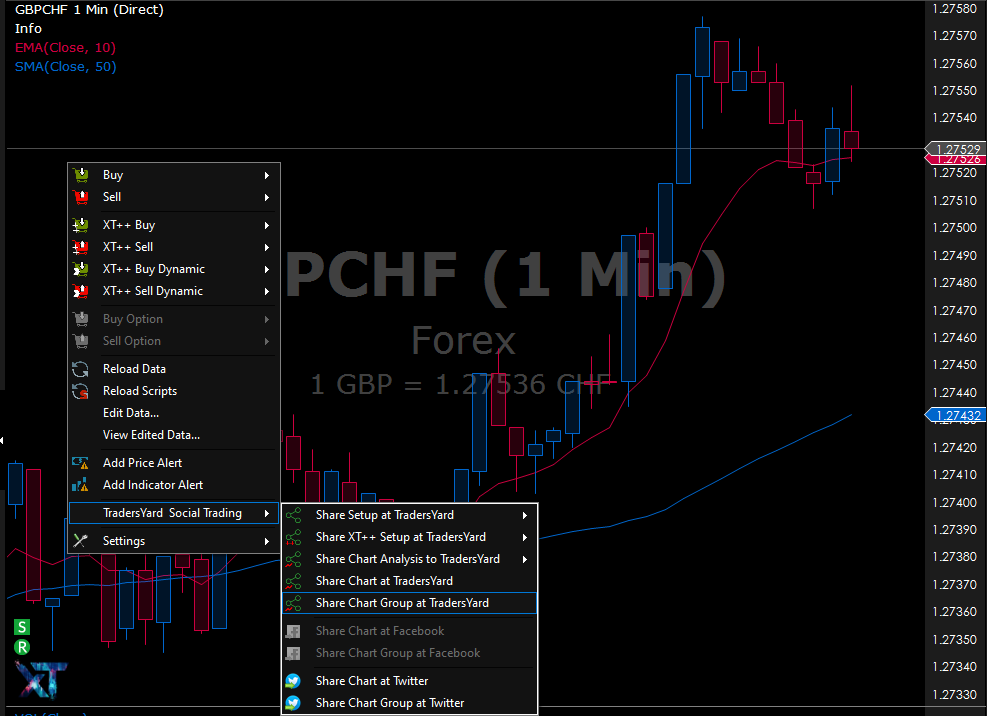Click the Settings tools icon

coord(81,541)
